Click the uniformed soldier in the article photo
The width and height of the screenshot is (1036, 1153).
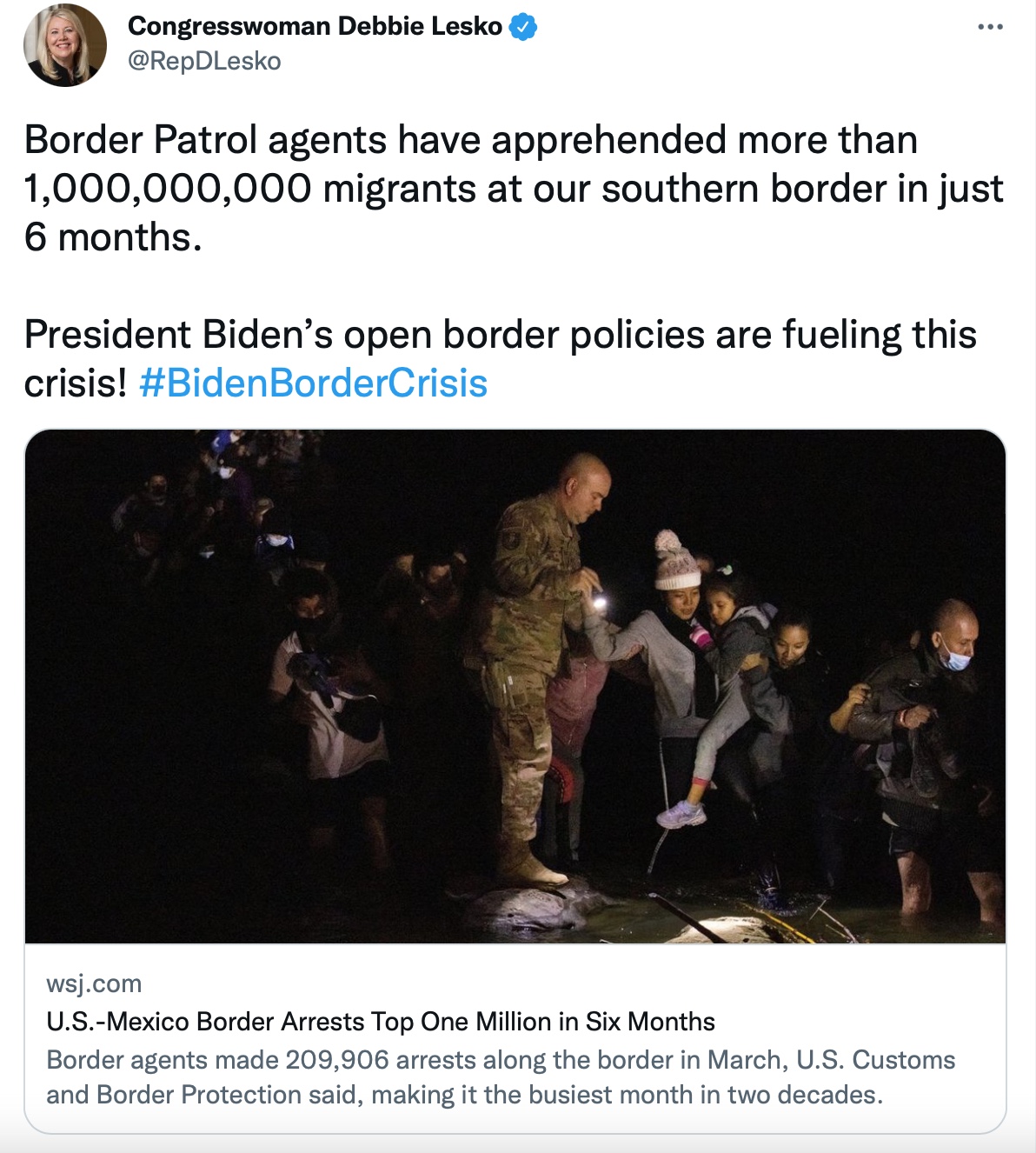532,643
